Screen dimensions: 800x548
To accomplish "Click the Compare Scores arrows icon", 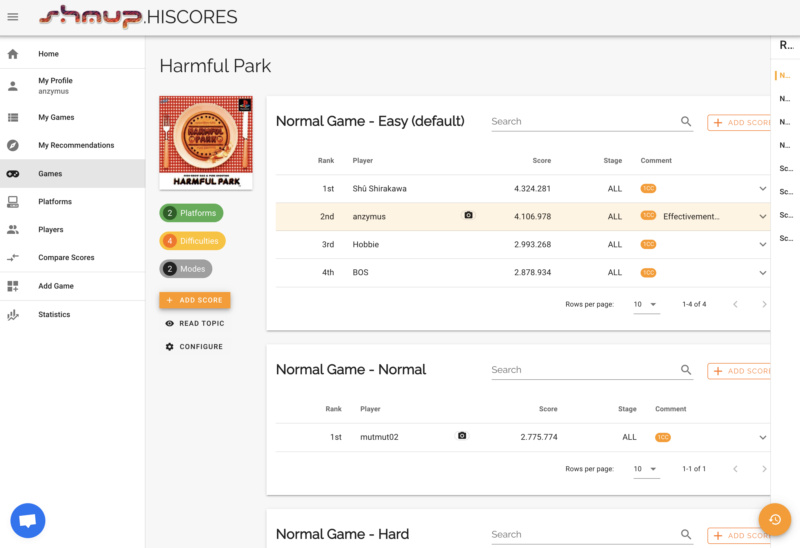I will coord(13,258).
